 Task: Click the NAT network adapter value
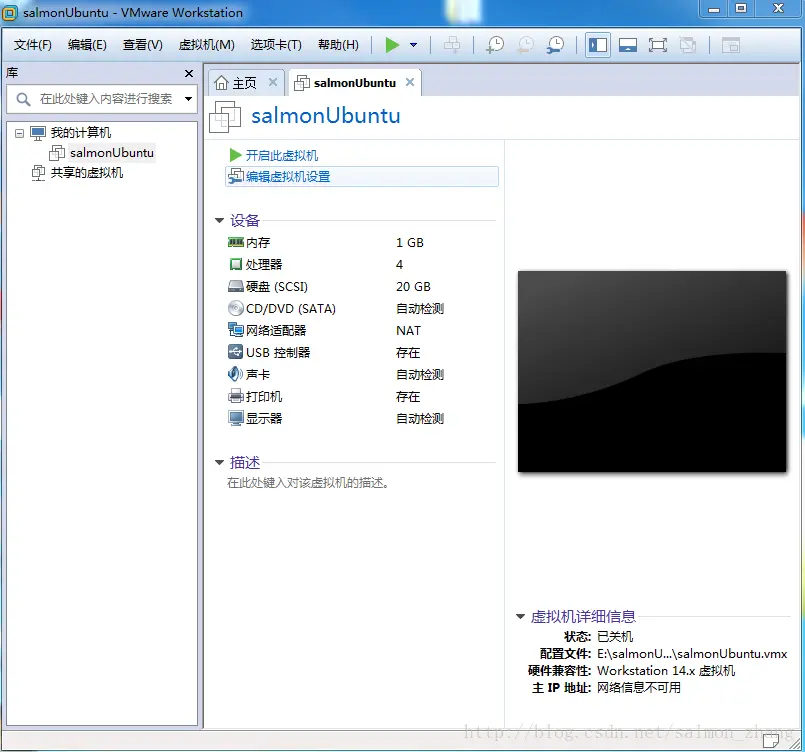point(409,331)
